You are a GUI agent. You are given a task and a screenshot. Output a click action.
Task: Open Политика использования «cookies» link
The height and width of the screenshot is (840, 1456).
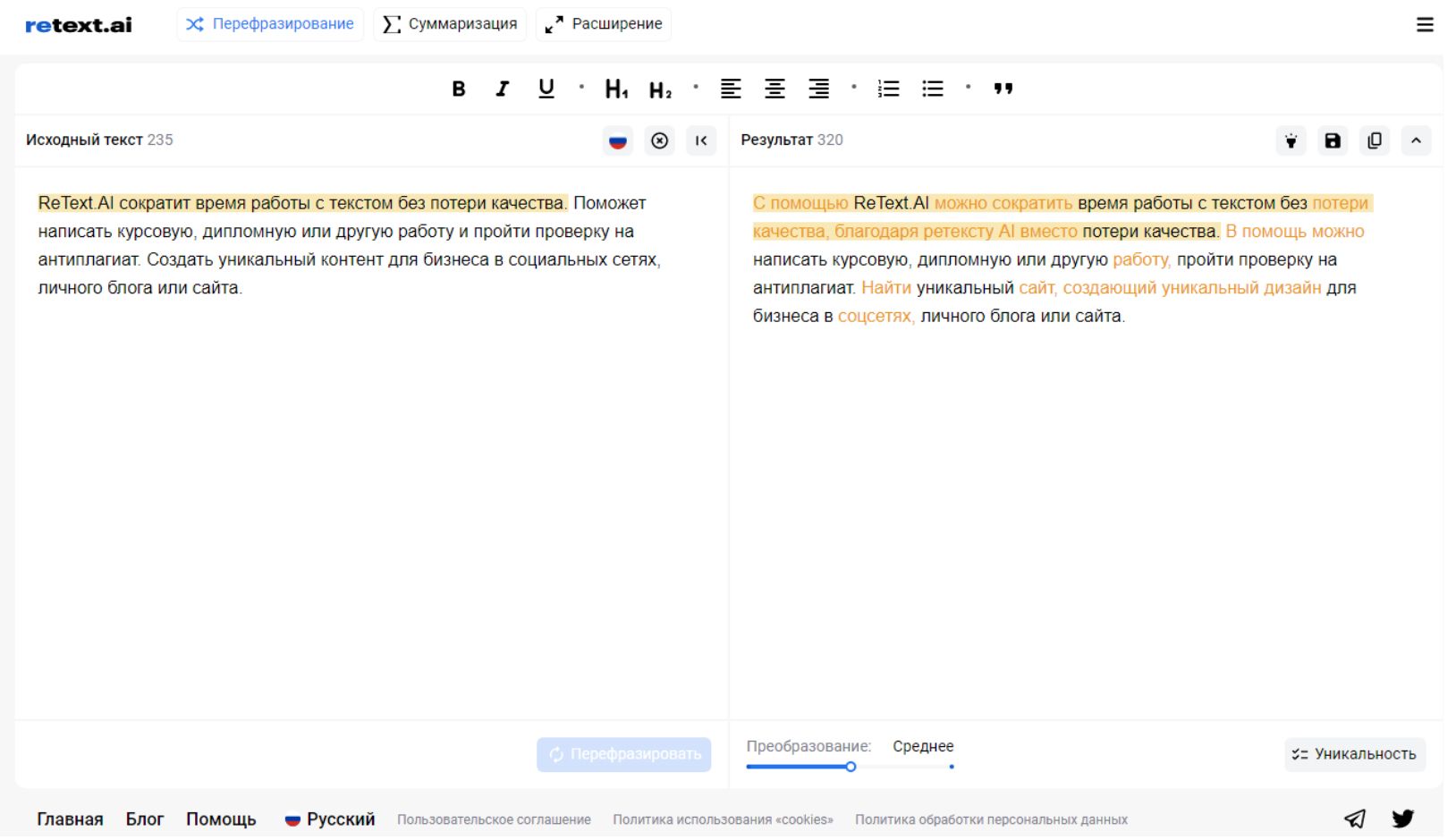pos(723,819)
